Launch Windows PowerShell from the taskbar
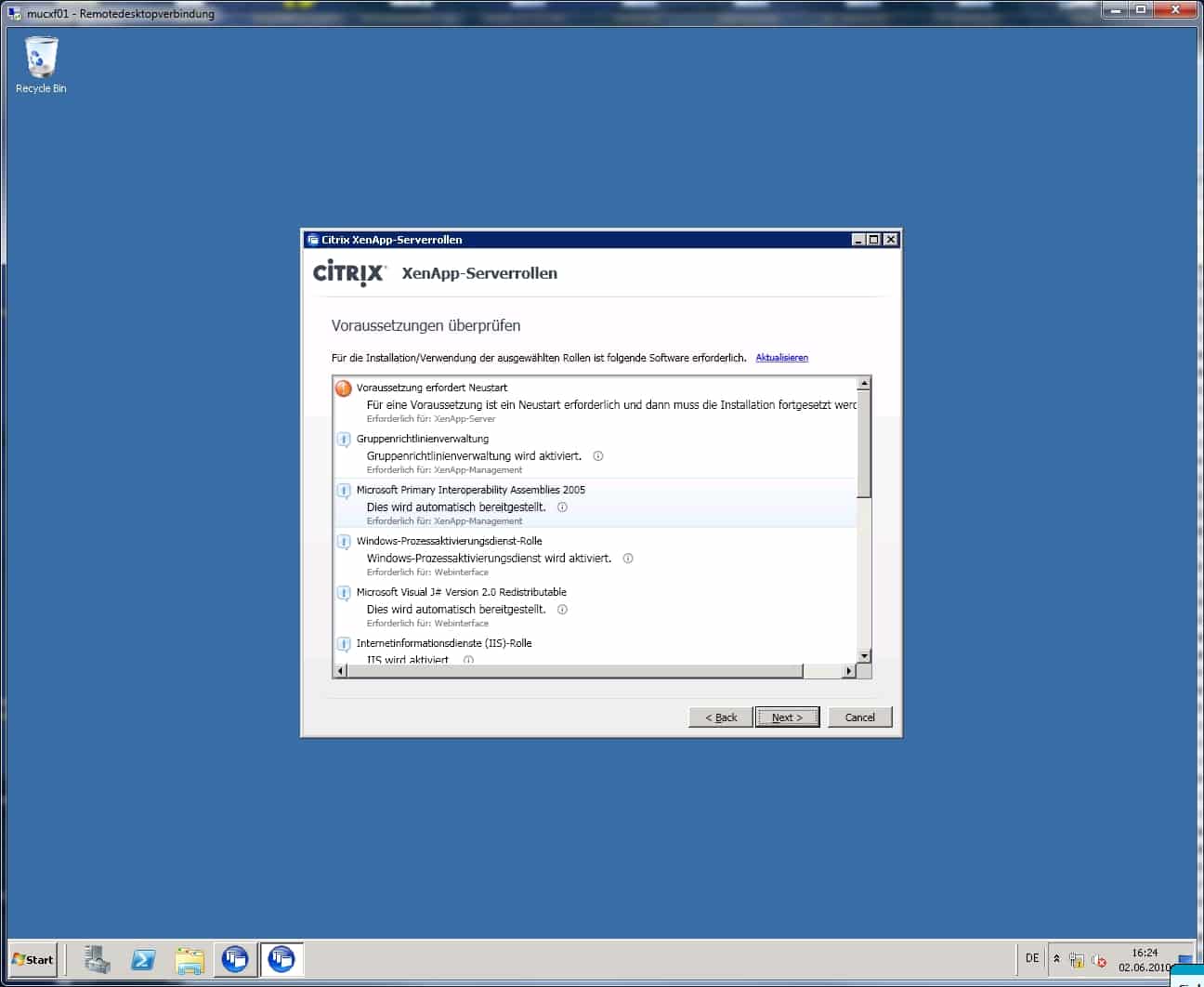 click(x=143, y=959)
